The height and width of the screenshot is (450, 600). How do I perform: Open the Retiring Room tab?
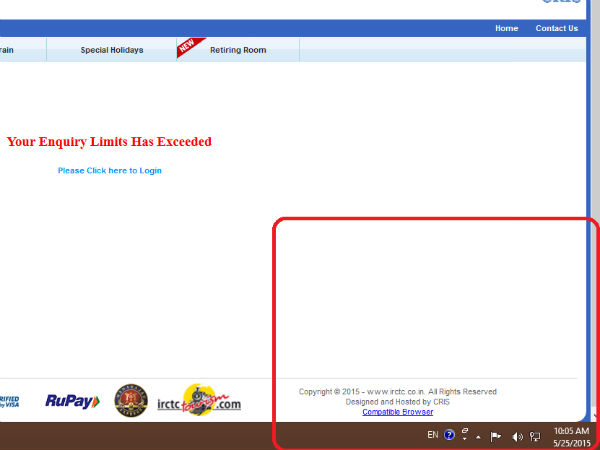tap(238, 50)
